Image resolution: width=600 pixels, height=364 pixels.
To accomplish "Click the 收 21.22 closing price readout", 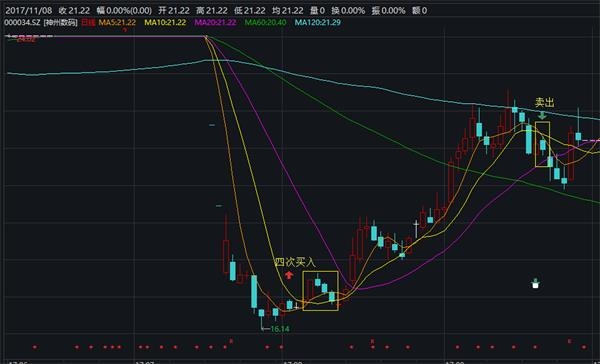I will coord(74,10).
